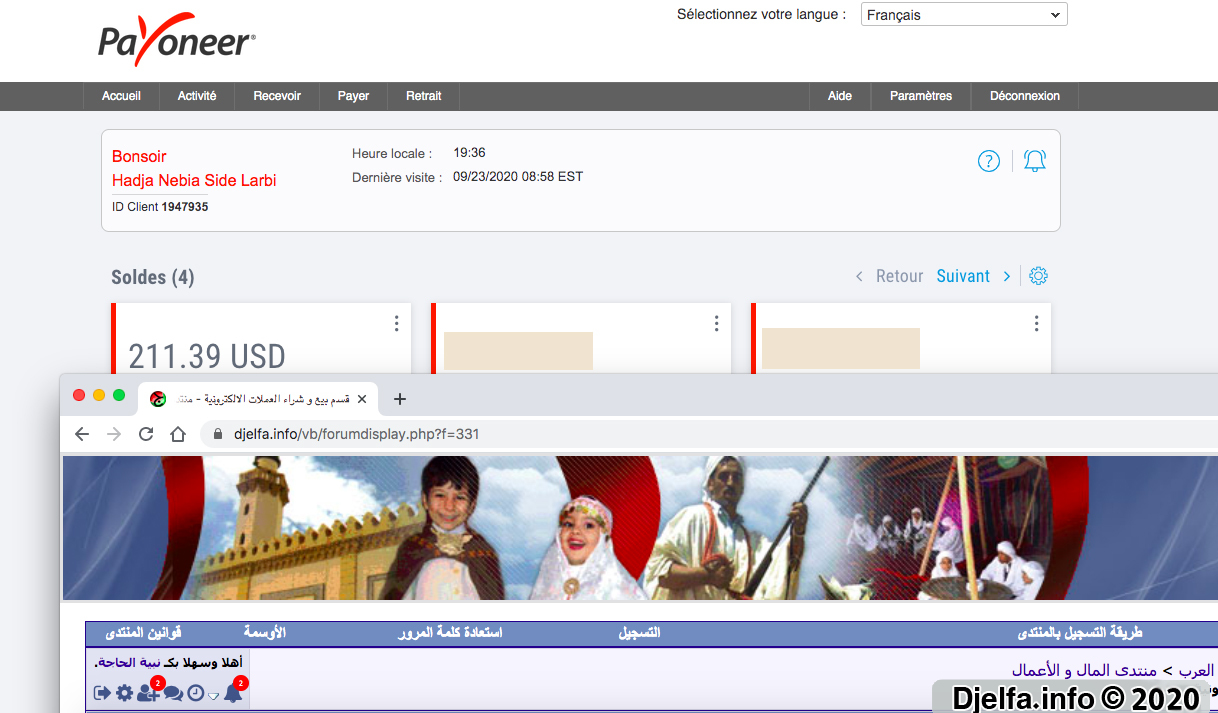Viewport: 1218px width, 713px height.
Task: Open balances settings gear icon
Action: coord(1038,276)
